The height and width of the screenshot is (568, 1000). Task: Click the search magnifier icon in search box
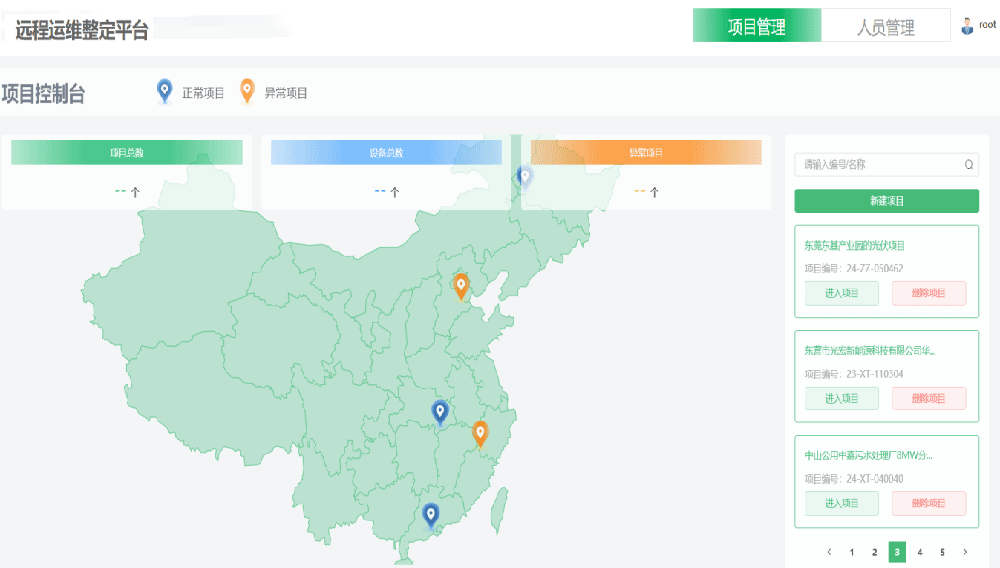pos(968,165)
